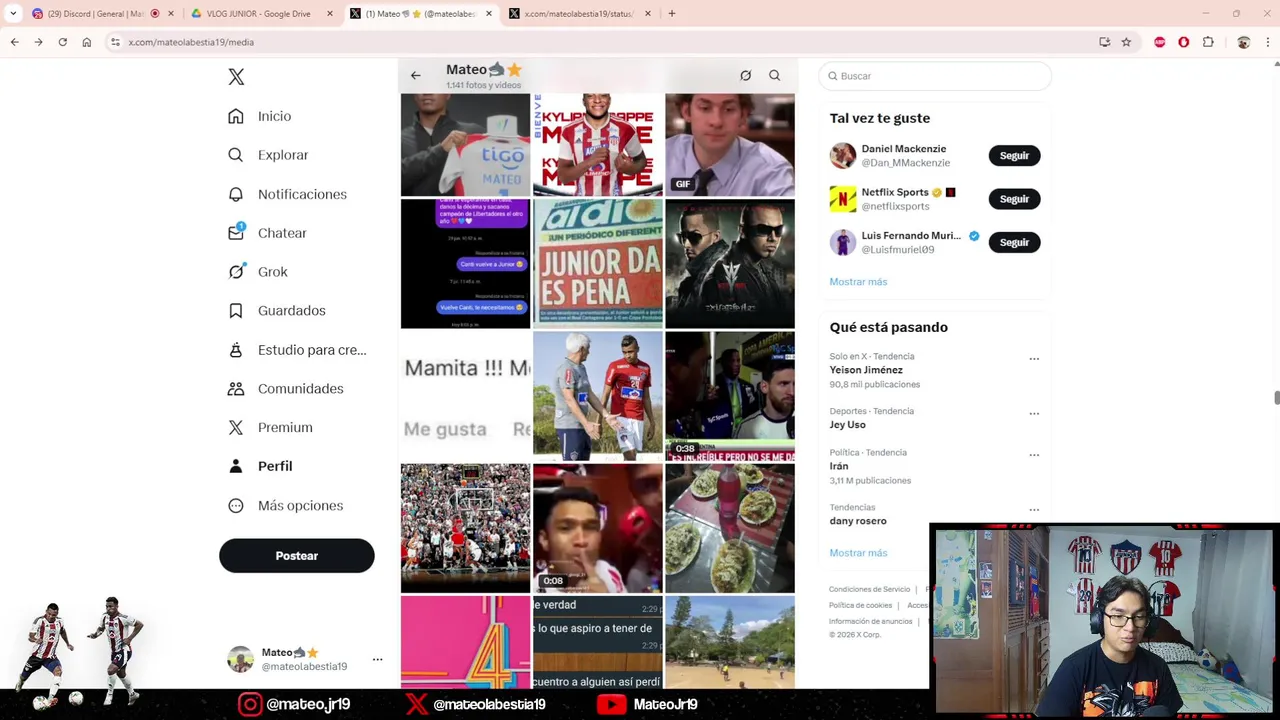Click Mostrar más under Tal vez te guste
Viewport: 1280px width, 720px height.
(x=858, y=282)
